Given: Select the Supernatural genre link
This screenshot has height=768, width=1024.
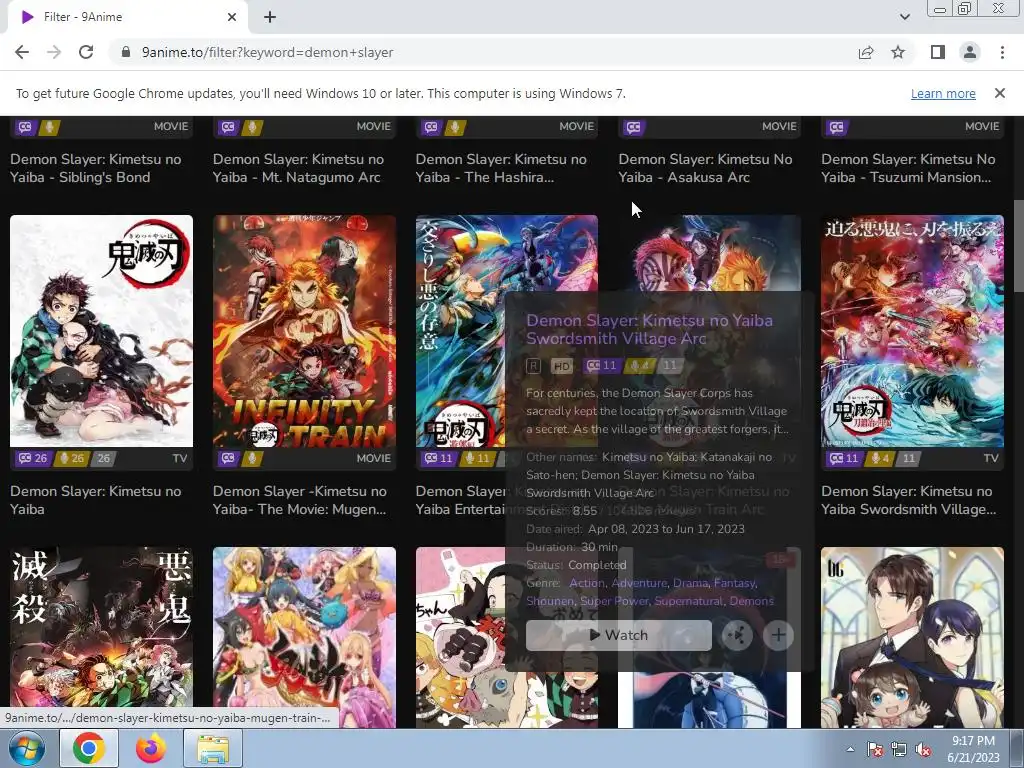Looking at the screenshot, I should coord(688,601).
